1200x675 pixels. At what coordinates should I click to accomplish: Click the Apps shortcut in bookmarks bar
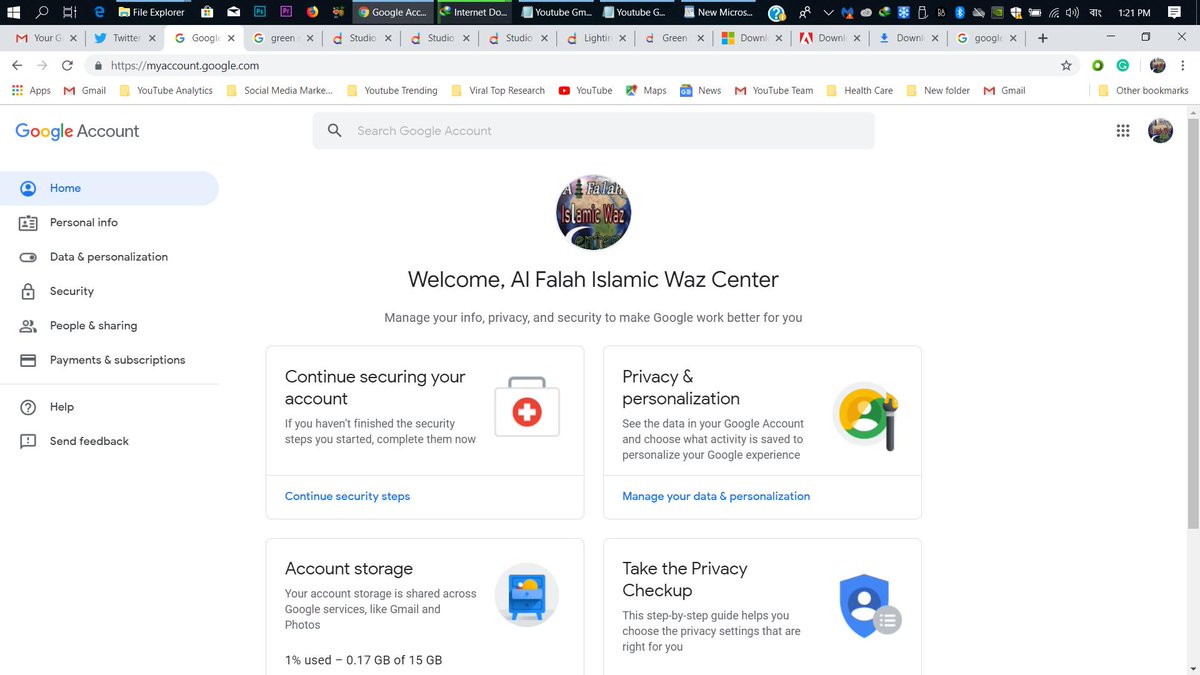pyautogui.click(x=31, y=90)
